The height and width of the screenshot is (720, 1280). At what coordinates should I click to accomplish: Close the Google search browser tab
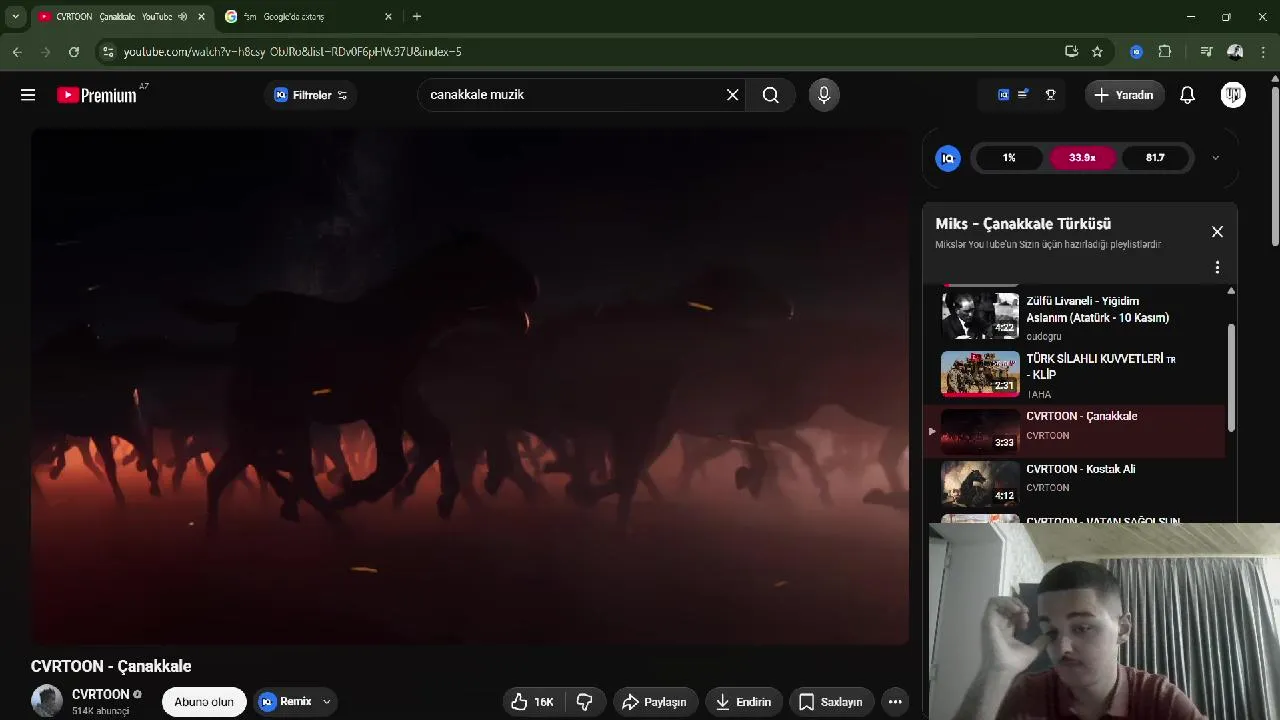coord(388,17)
